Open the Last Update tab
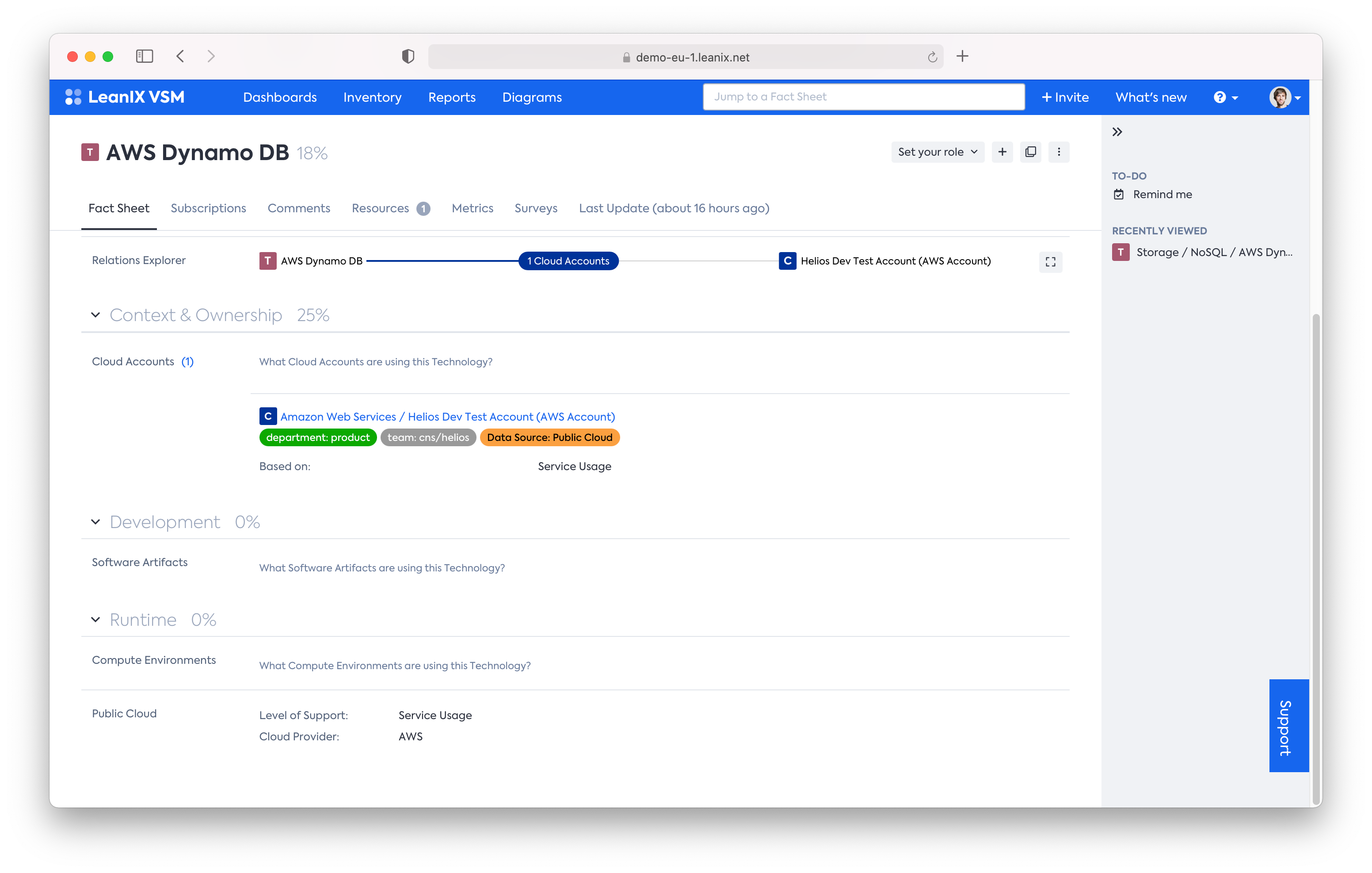The image size is (1372, 873). point(674,208)
